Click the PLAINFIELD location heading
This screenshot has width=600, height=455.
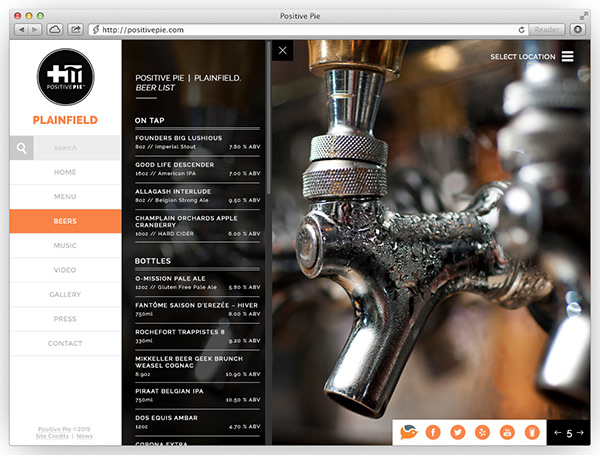pos(65,120)
